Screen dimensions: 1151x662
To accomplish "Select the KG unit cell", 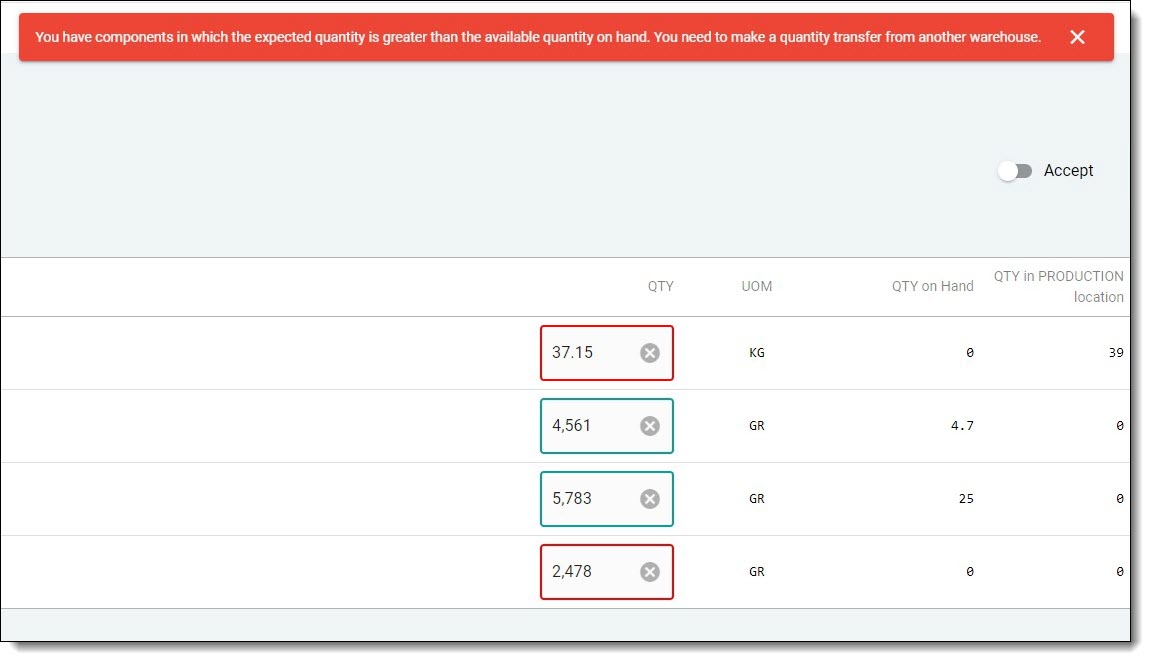I will [x=756, y=353].
